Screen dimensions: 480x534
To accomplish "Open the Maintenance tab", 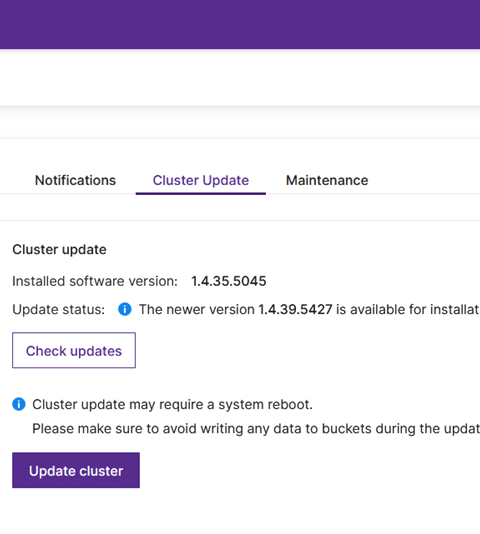I will pyautogui.click(x=327, y=180).
